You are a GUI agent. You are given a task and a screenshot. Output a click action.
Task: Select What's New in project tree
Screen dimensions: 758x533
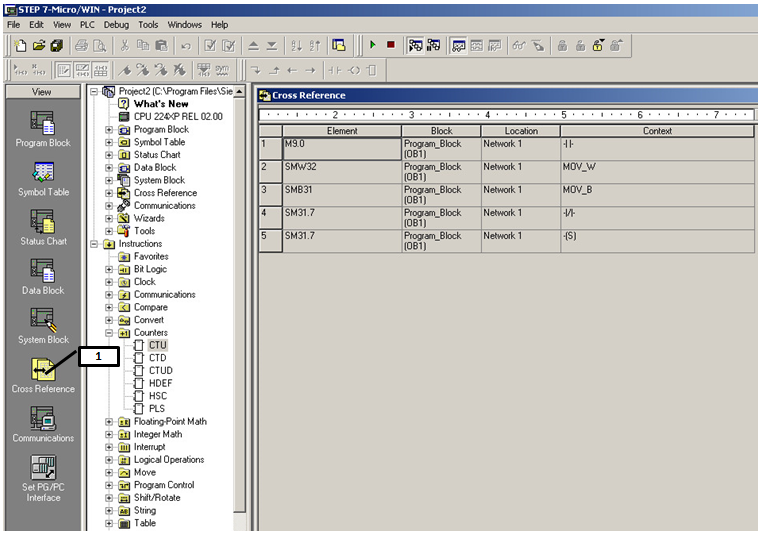tap(161, 104)
